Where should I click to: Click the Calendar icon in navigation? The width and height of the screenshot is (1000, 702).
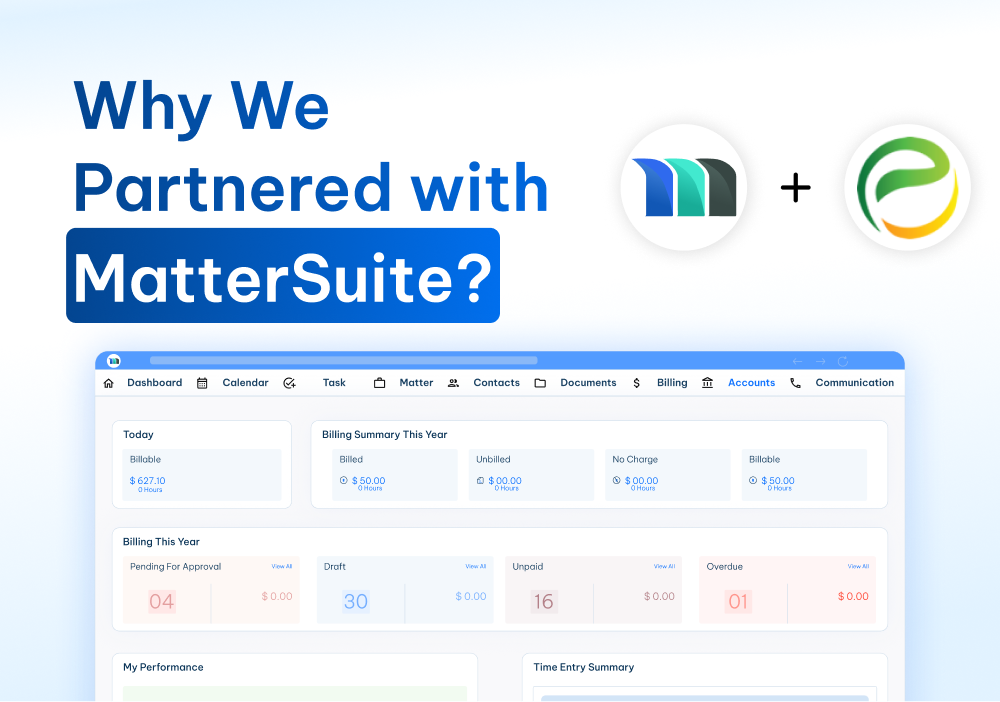202,383
